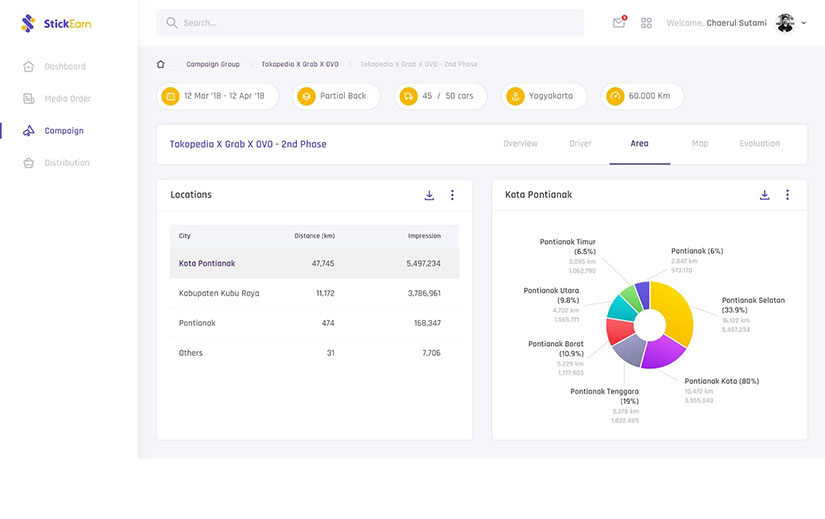825x519 pixels.
Task: Open Locations panel three-dot menu
Action: point(452,195)
